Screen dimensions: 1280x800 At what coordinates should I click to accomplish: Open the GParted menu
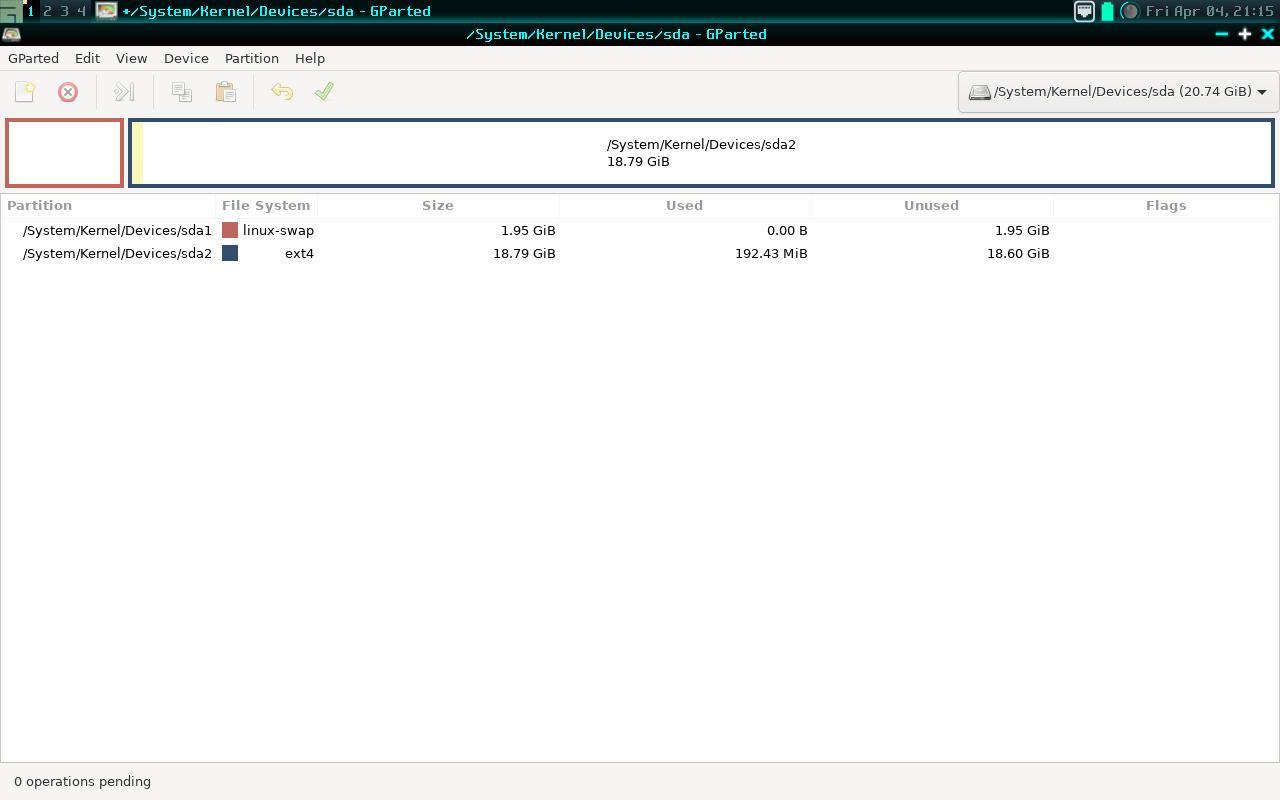[x=33, y=58]
